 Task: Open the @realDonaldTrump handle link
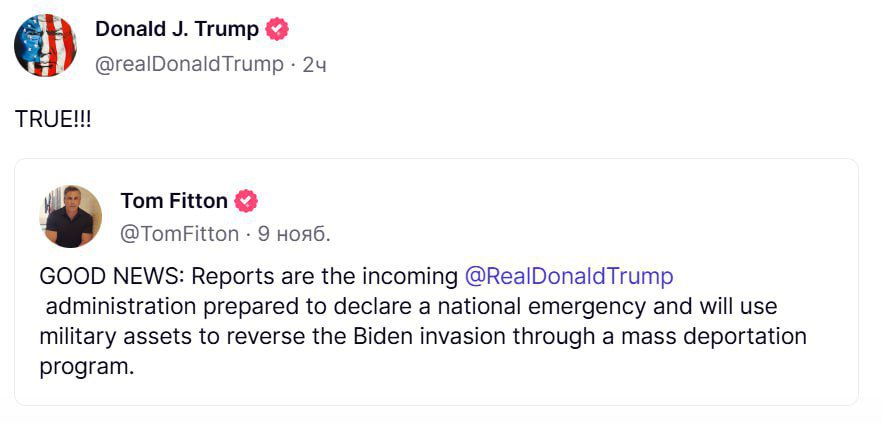pos(189,64)
